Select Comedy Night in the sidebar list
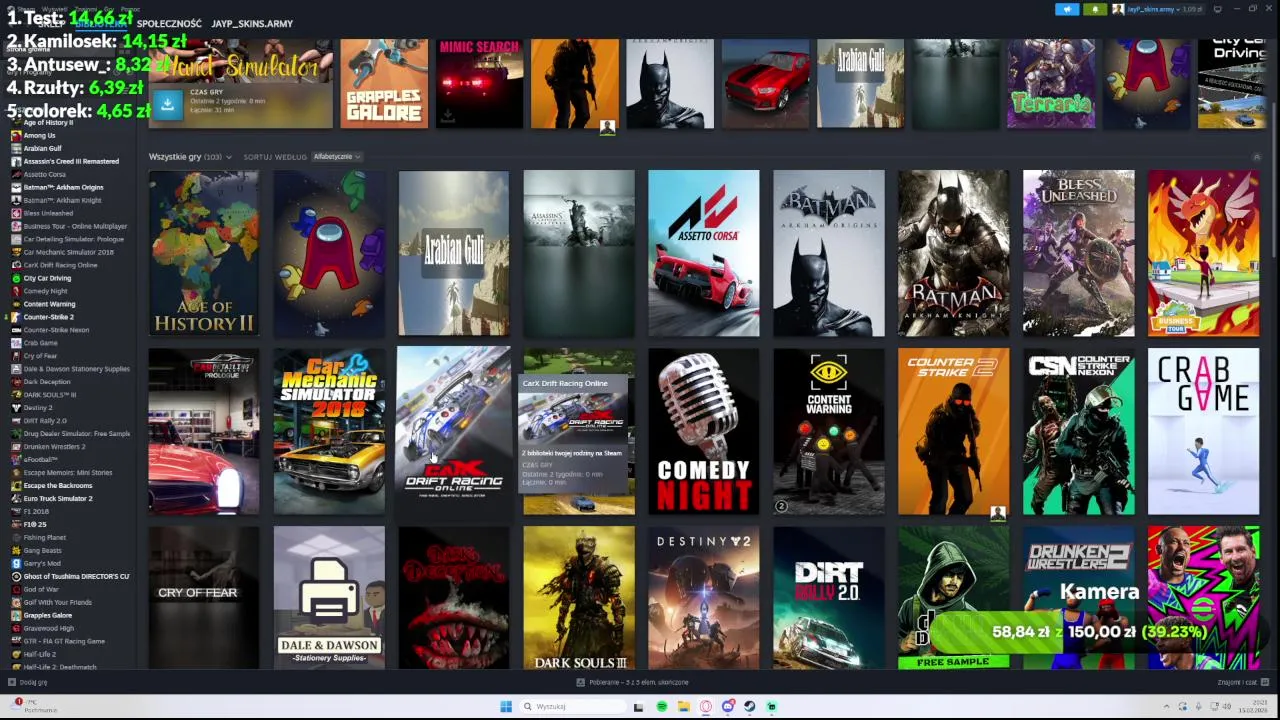The image size is (1280, 720). coord(45,291)
